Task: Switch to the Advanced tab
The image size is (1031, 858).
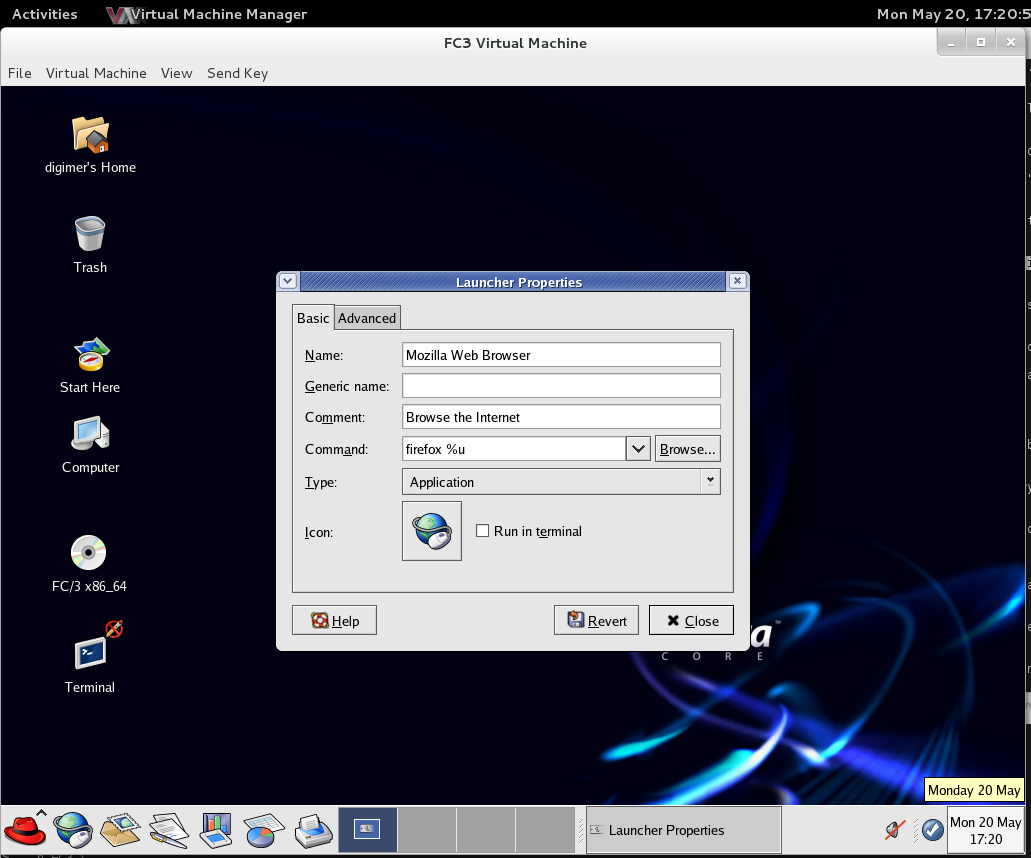Action: point(367,318)
